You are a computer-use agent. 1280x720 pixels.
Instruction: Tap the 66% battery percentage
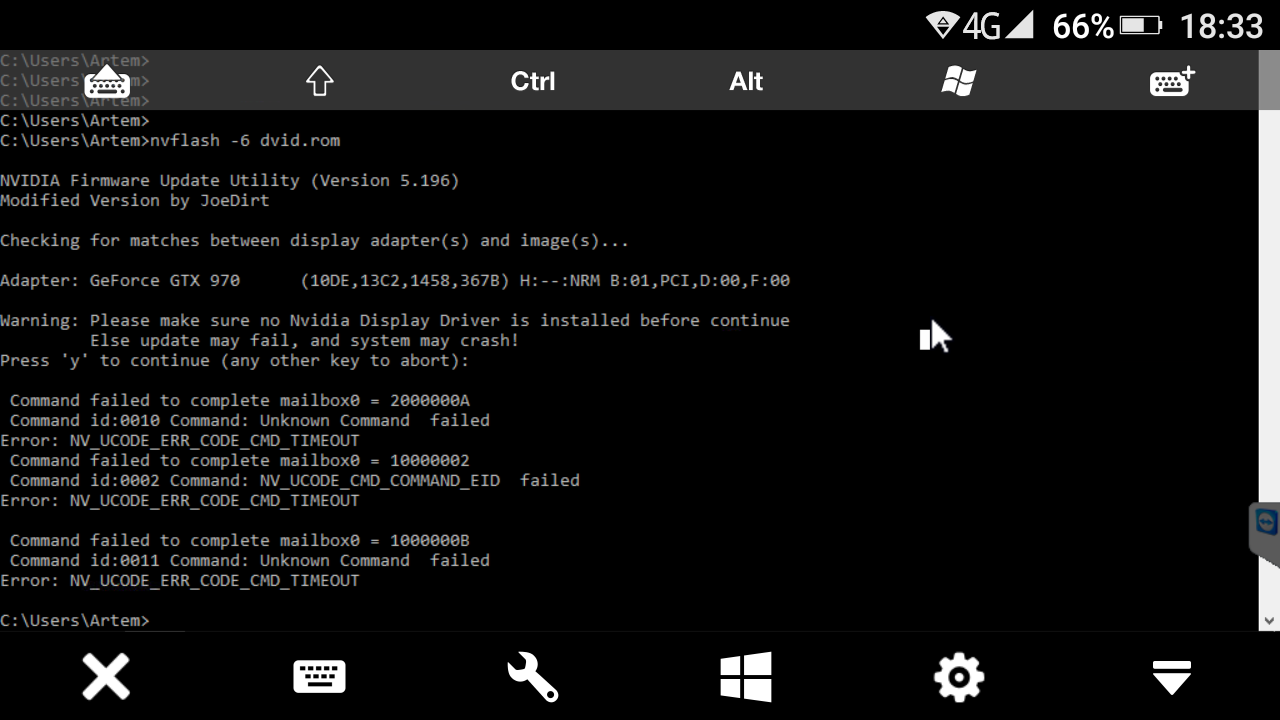coord(1083,25)
